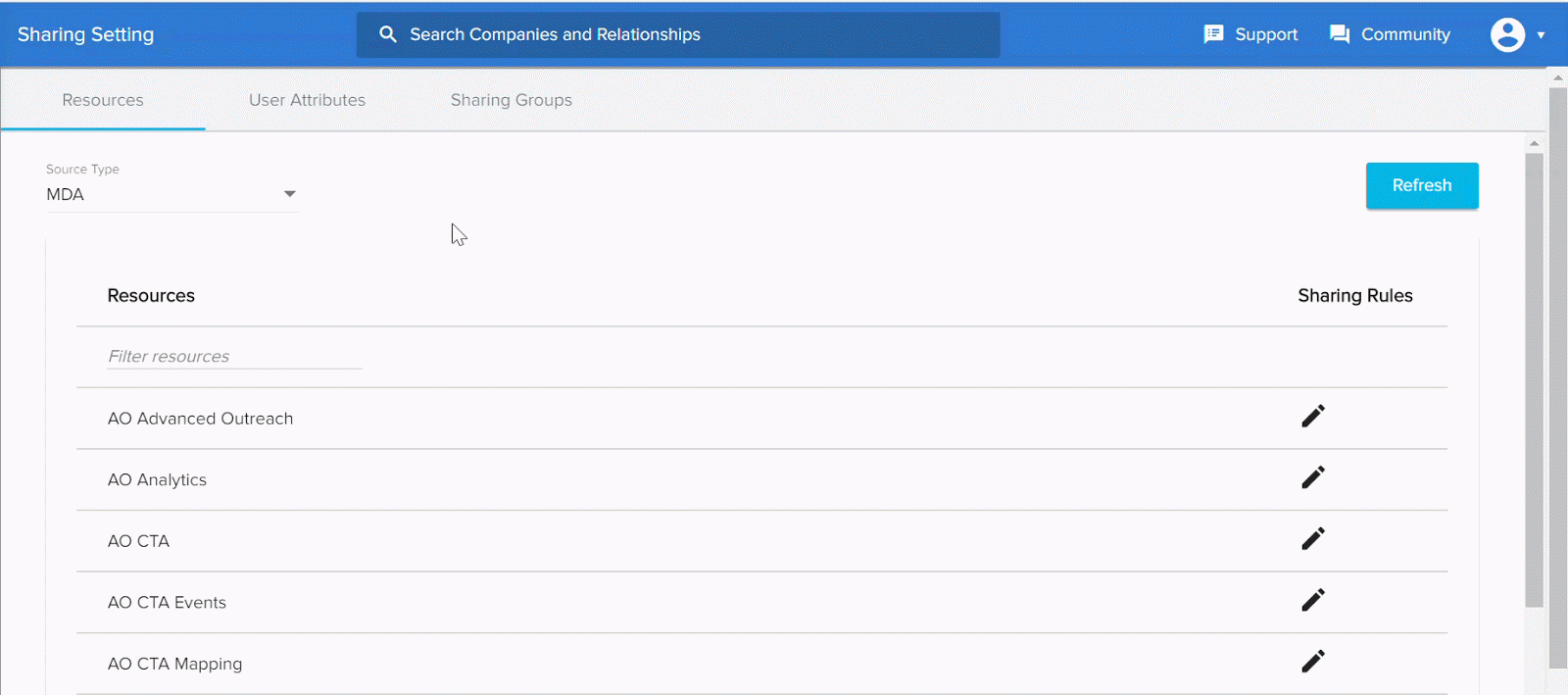
Task: Edit sharing rules for AO Advanced Outreach
Action: tap(1313, 417)
